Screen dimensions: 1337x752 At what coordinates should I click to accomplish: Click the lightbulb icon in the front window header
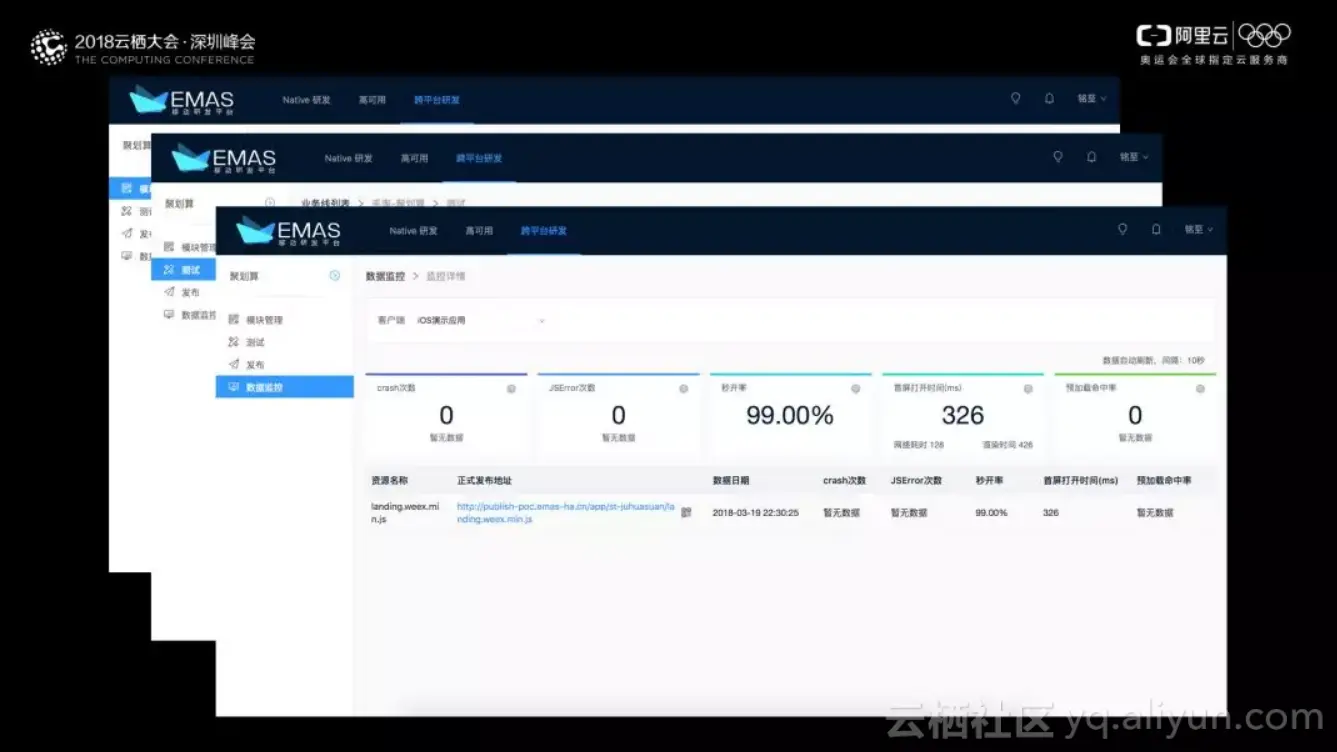tap(1122, 229)
